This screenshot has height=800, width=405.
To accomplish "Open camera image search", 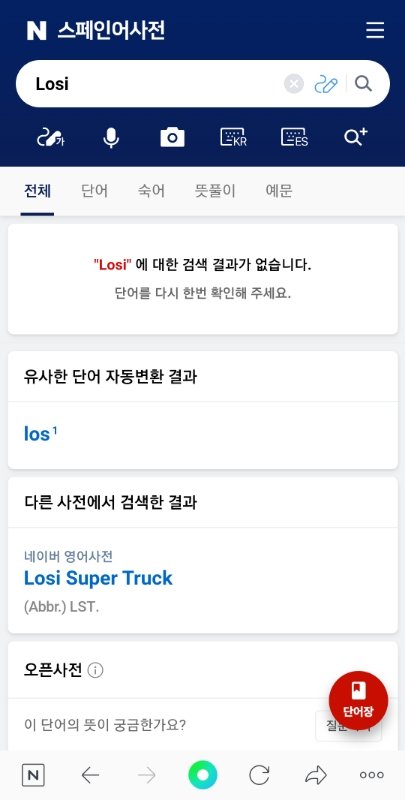I will [172, 137].
